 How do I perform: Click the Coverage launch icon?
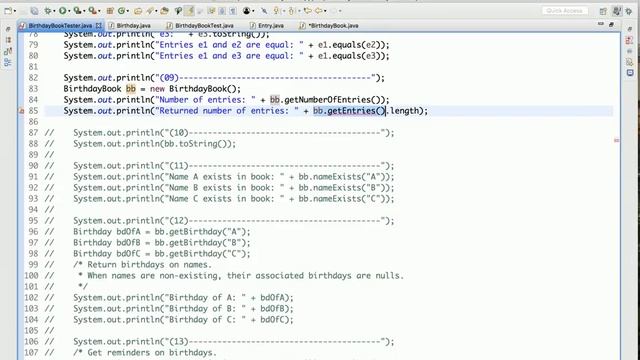77,11
